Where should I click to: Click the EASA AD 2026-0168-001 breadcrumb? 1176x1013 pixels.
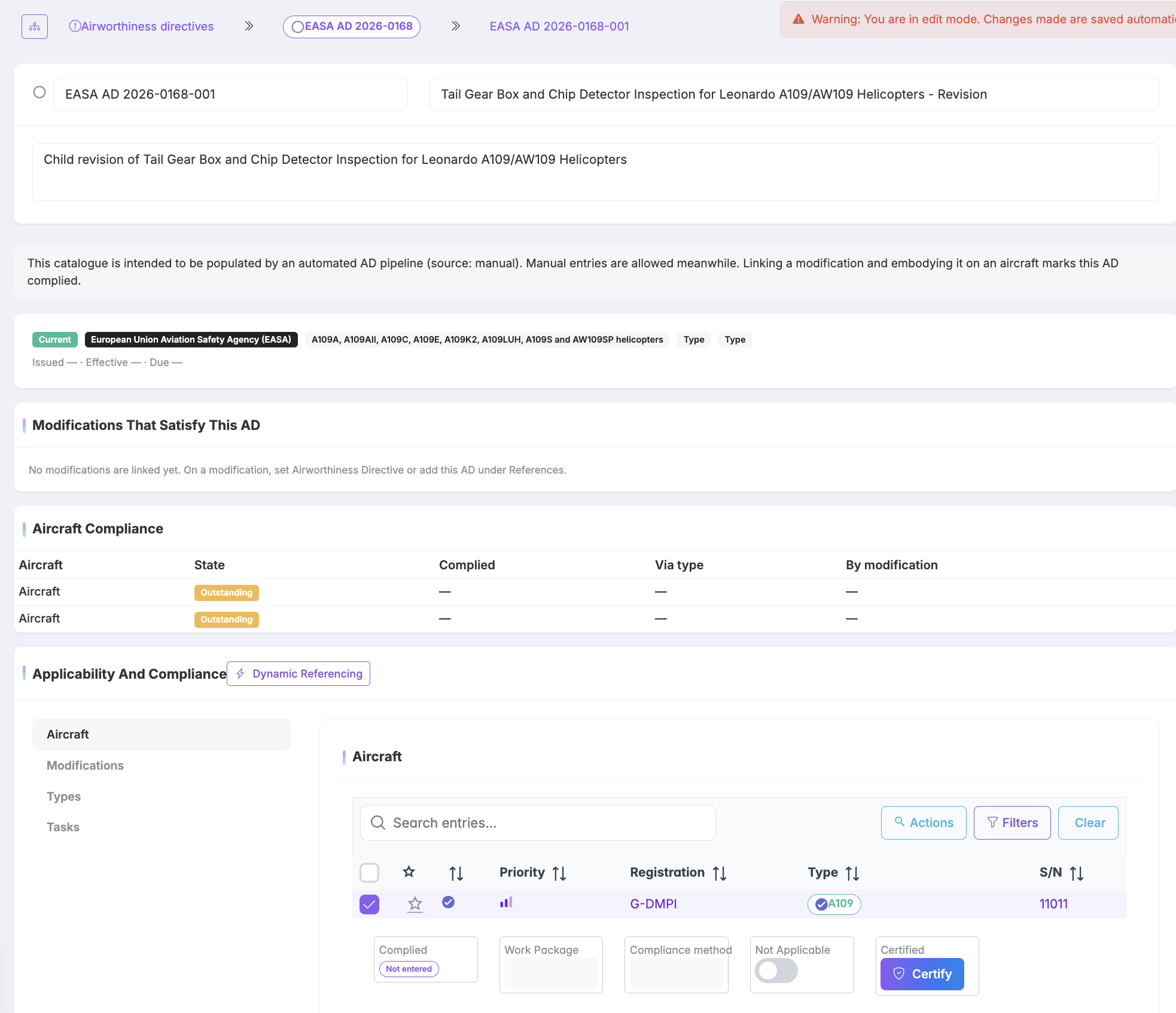tap(559, 26)
